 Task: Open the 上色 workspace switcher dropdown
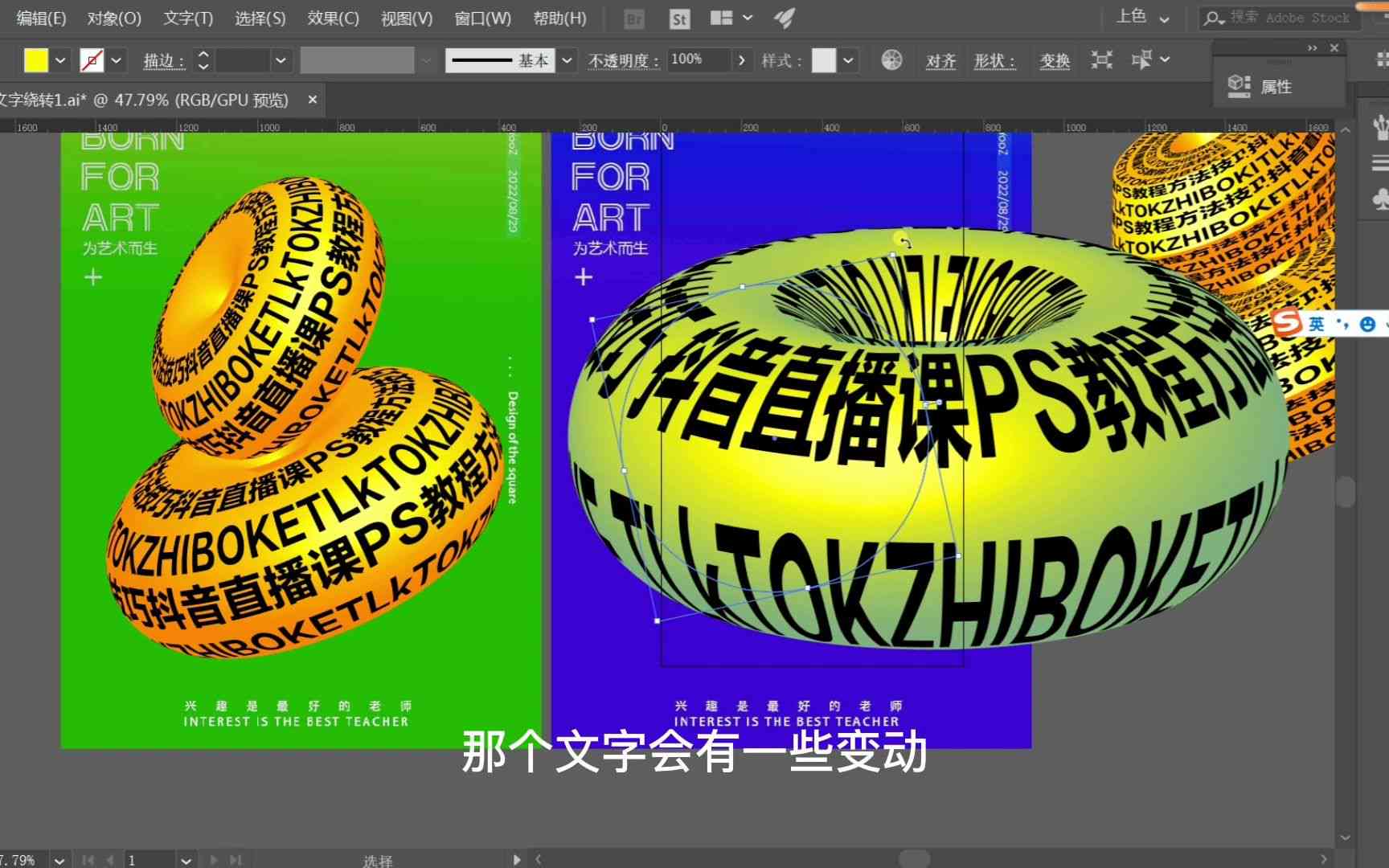point(1142,17)
